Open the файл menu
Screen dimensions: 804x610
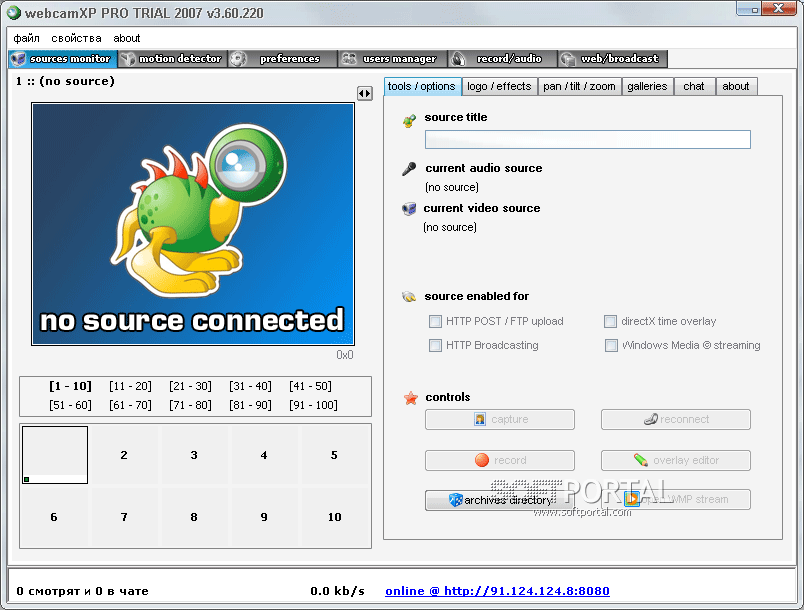click(x=26, y=38)
